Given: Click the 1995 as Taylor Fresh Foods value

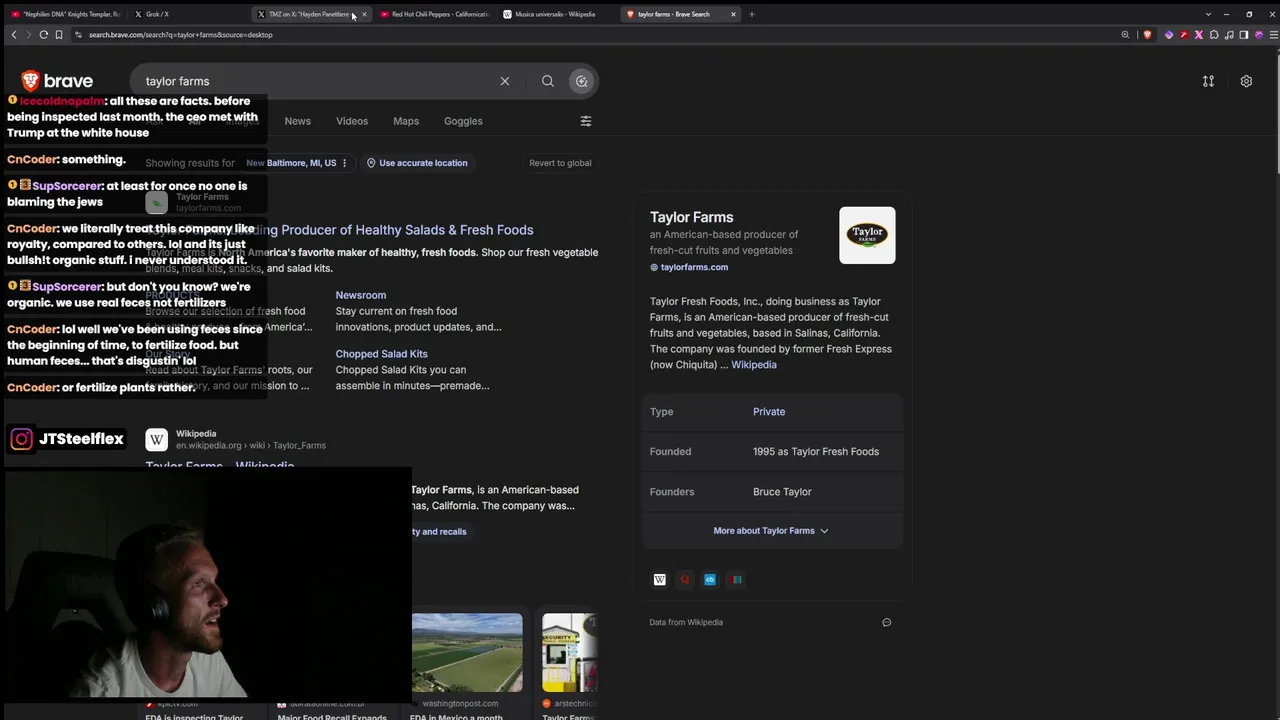Looking at the screenshot, I should coord(816,452).
